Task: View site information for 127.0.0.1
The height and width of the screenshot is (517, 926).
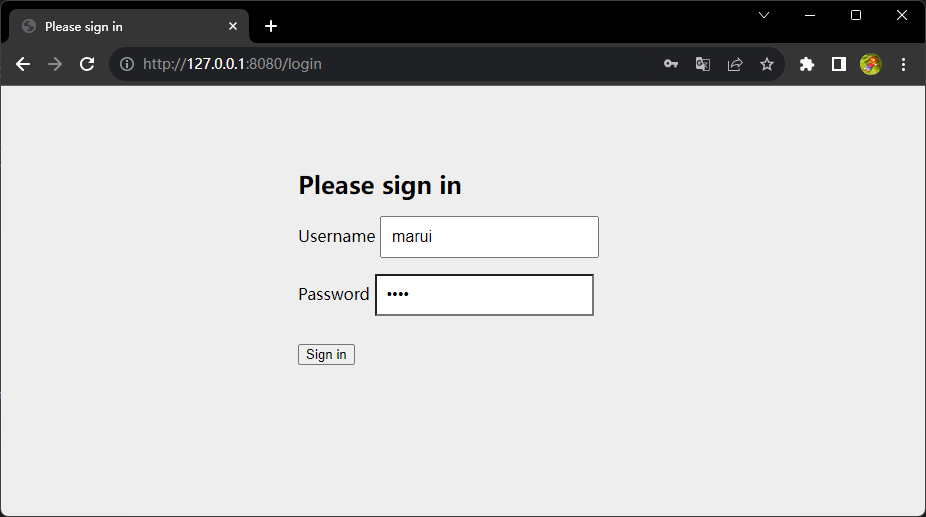Action: pos(127,64)
